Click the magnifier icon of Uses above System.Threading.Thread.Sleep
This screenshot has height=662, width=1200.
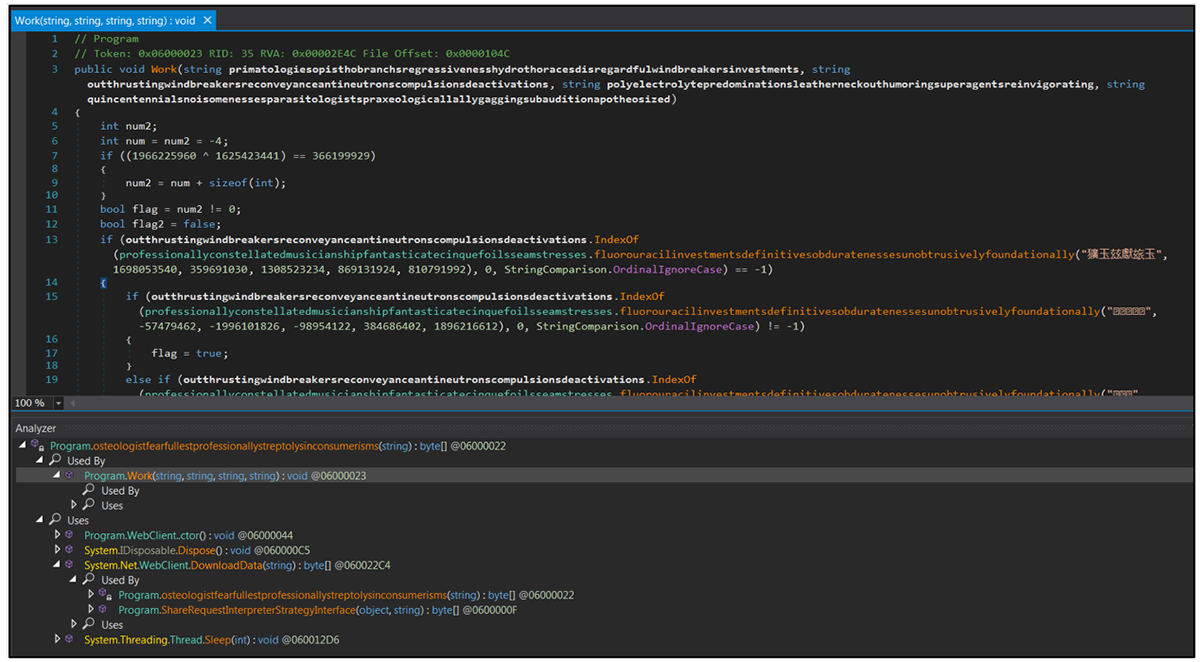pyautogui.click(x=89, y=625)
